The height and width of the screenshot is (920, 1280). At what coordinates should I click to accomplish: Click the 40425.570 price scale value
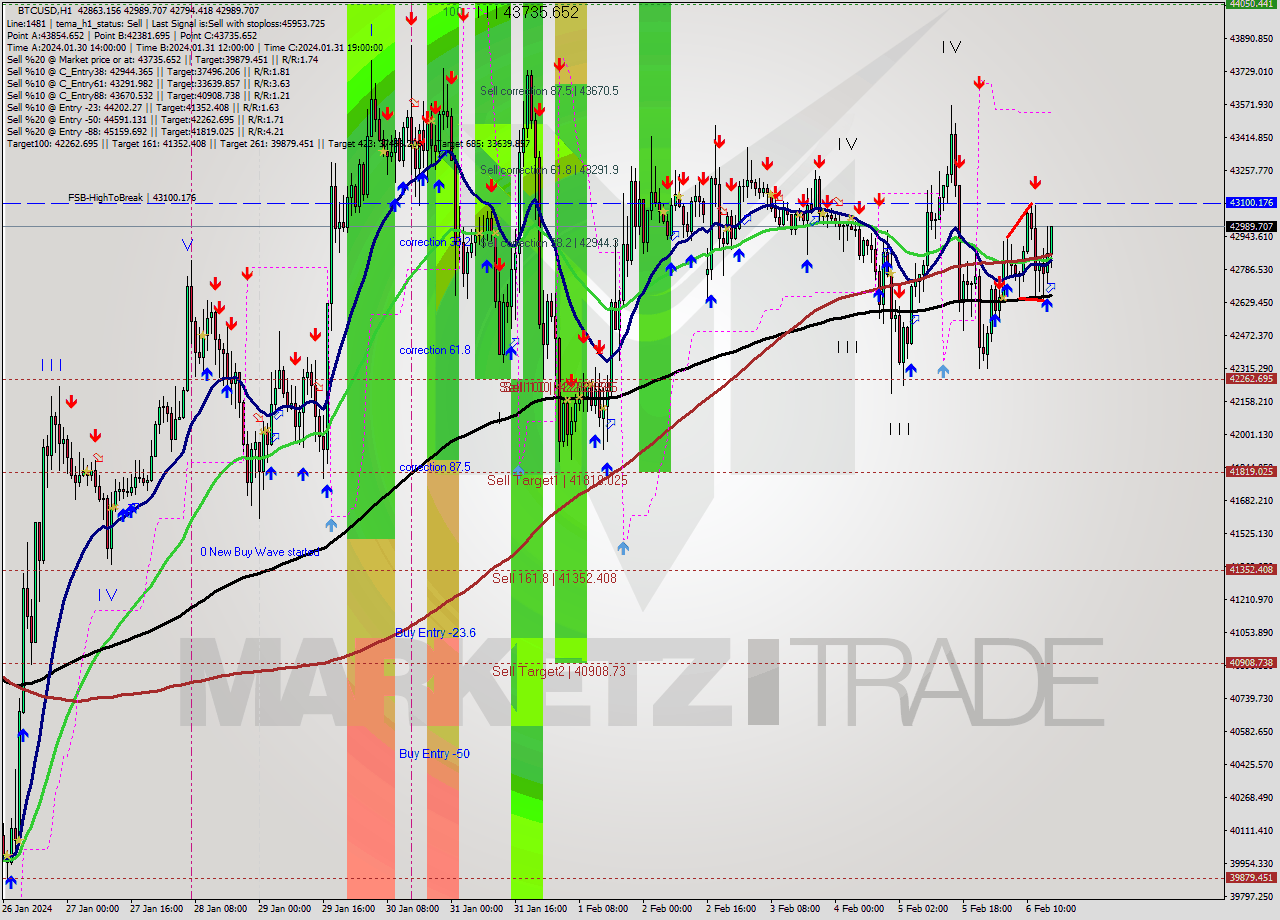click(1252, 764)
